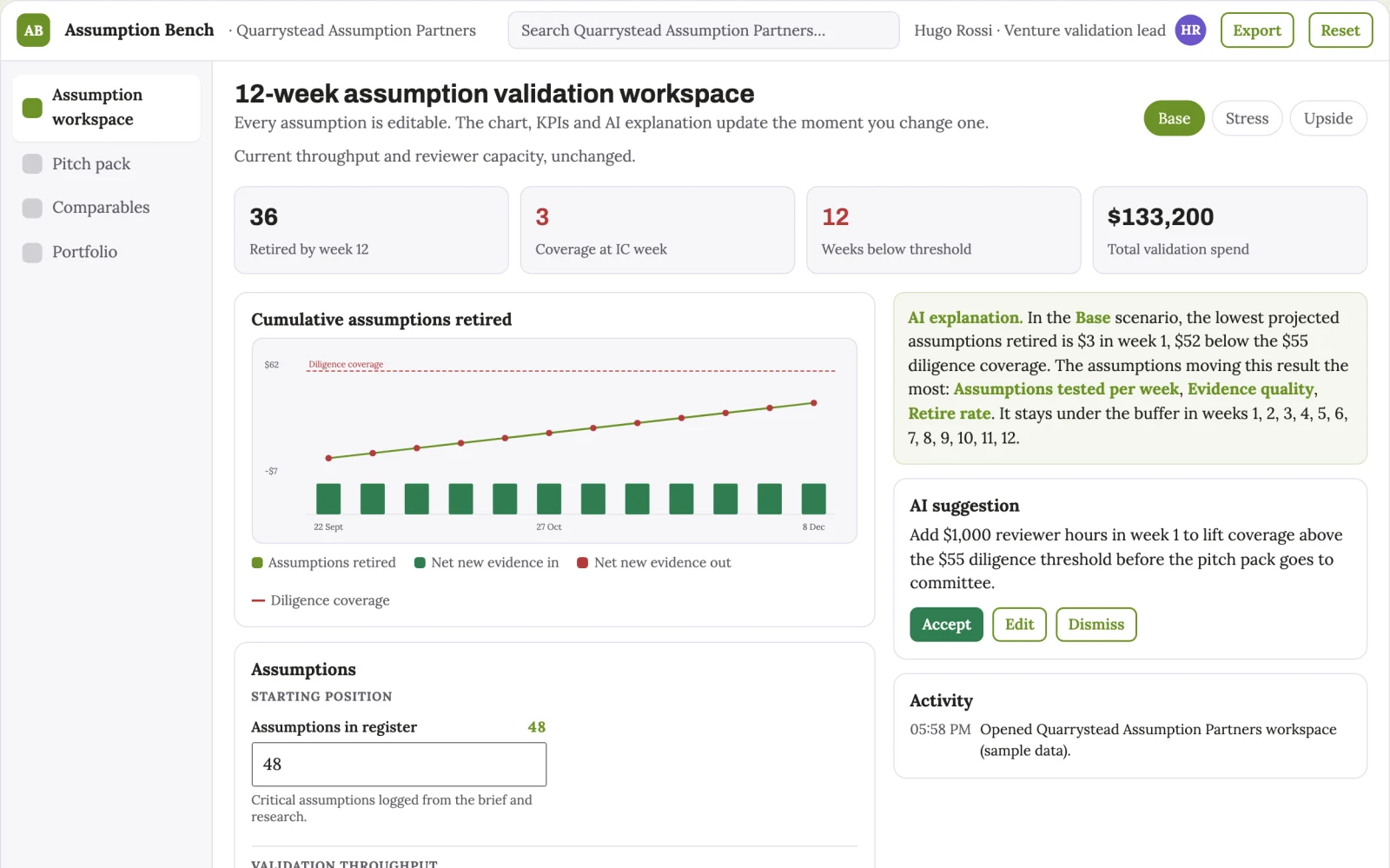
Task: Click the Pitch pack sidebar icon
Action: point(32,164)
